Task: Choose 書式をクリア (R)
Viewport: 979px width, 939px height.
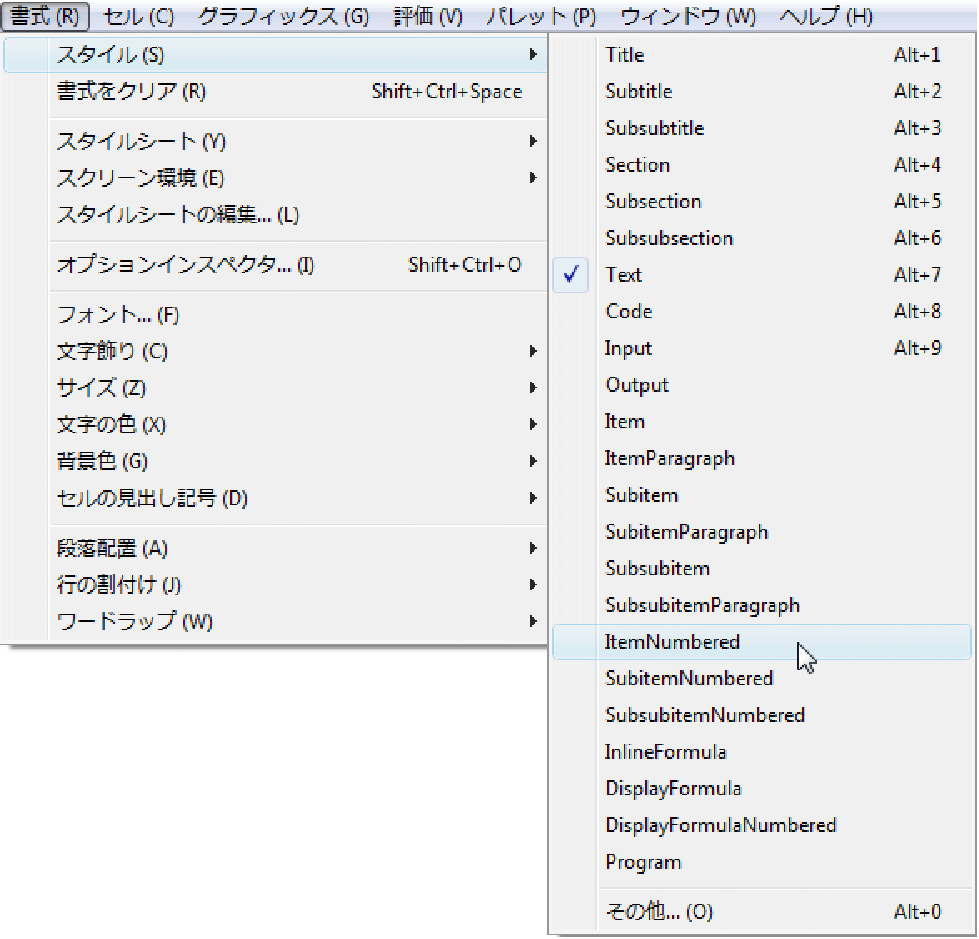Action: (275, 92)
